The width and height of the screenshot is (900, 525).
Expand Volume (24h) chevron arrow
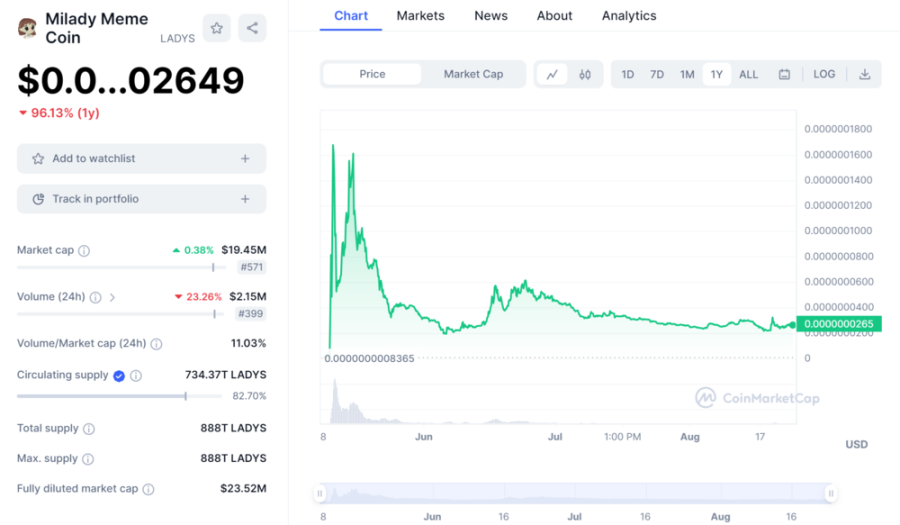click(112, 297)
